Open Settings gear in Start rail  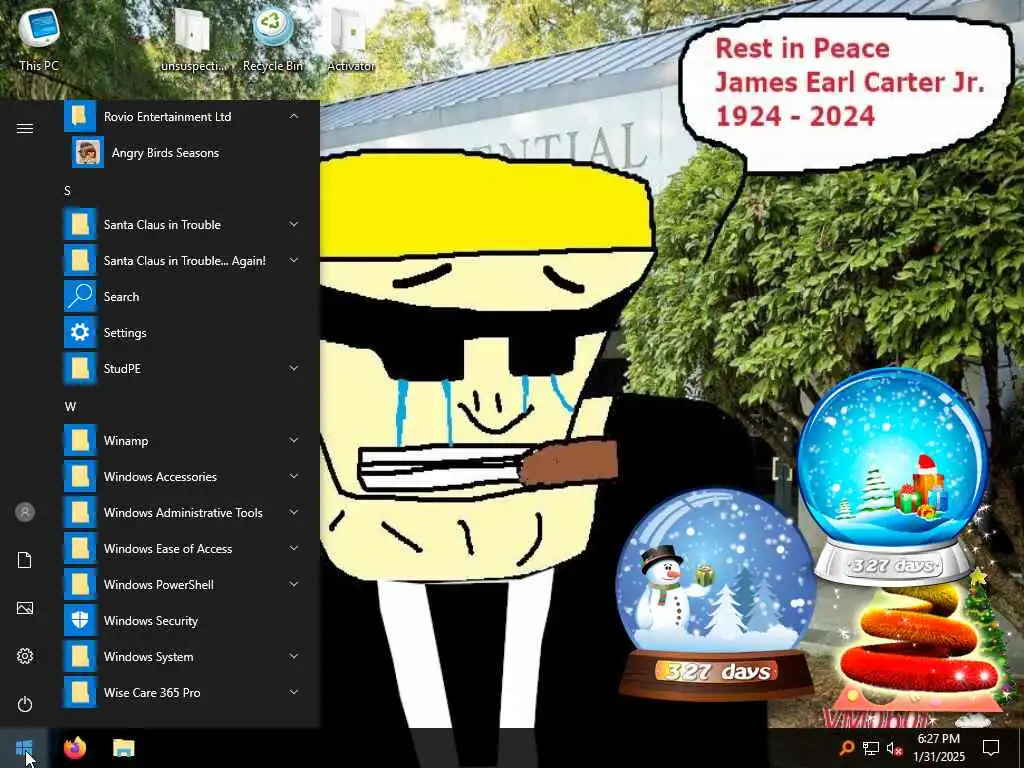[x=25, y=656]
